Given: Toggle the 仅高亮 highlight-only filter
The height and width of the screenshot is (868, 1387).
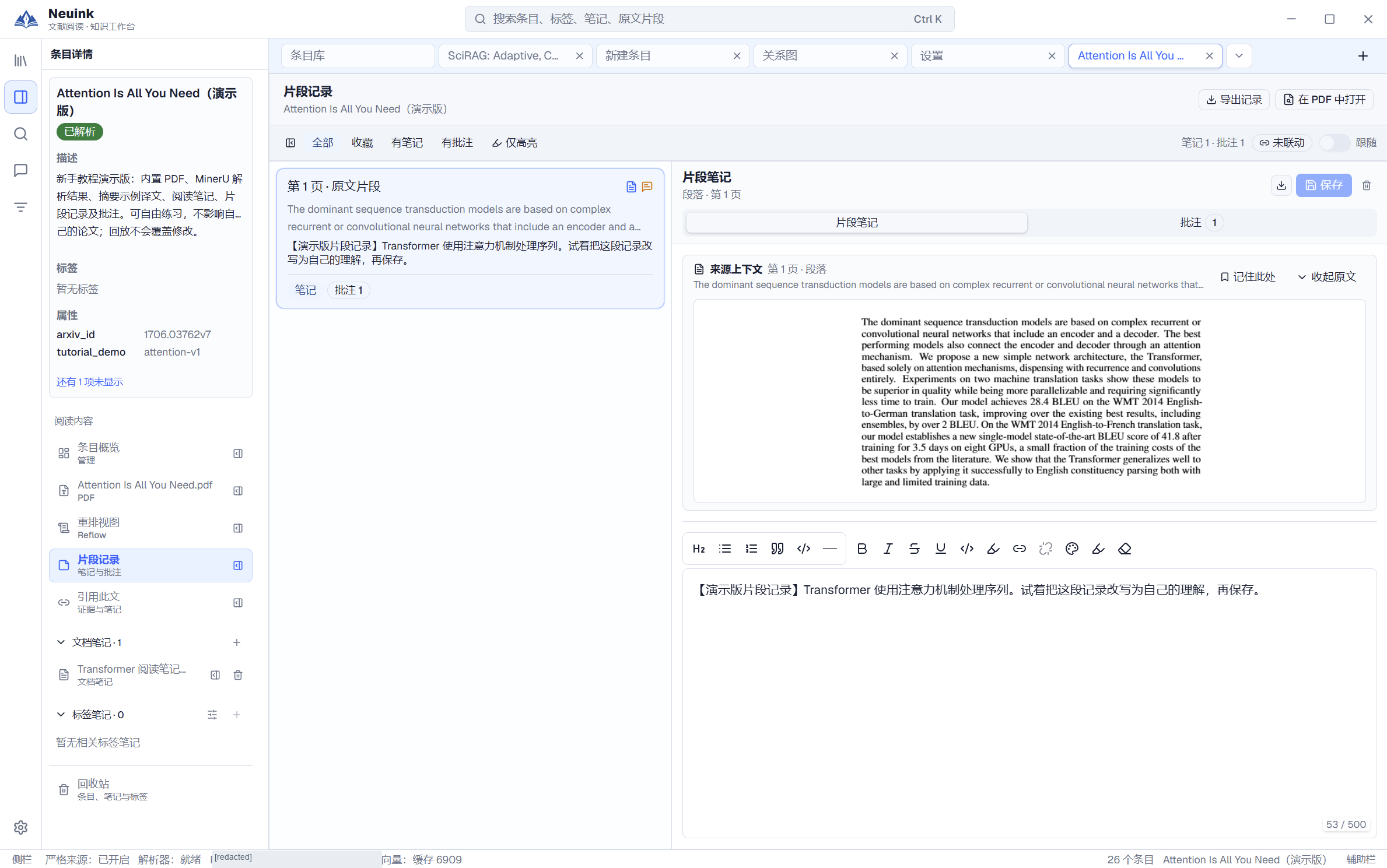Looking at the screenshot, I should [x=514, y=143].
